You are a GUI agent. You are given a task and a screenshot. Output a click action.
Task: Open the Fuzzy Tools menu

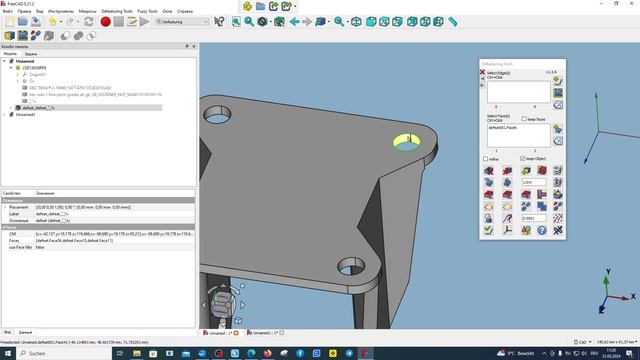pos(147,11)
